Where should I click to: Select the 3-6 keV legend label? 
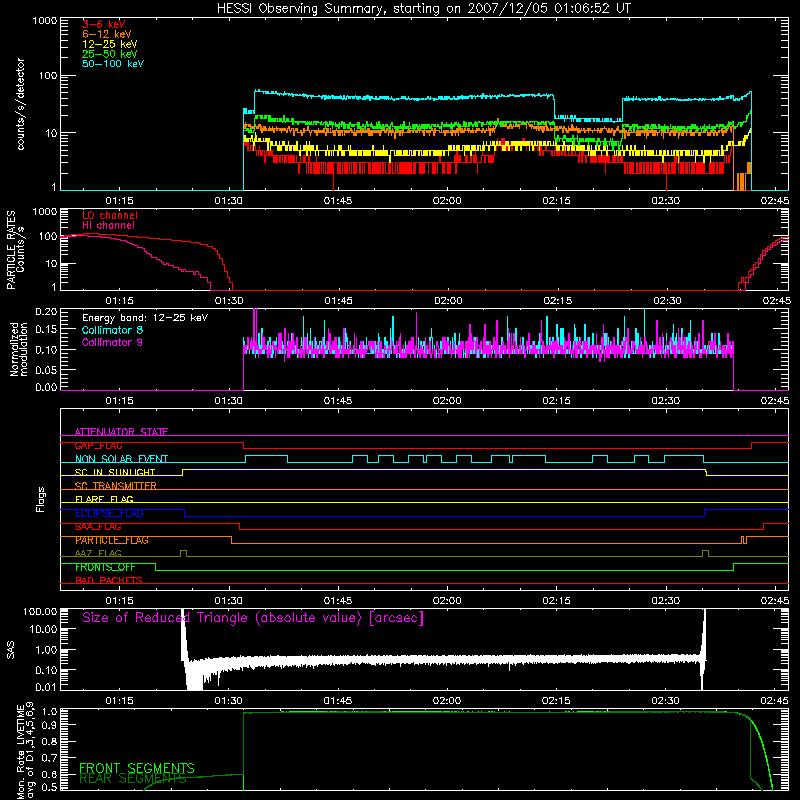[x=104, y=24]
